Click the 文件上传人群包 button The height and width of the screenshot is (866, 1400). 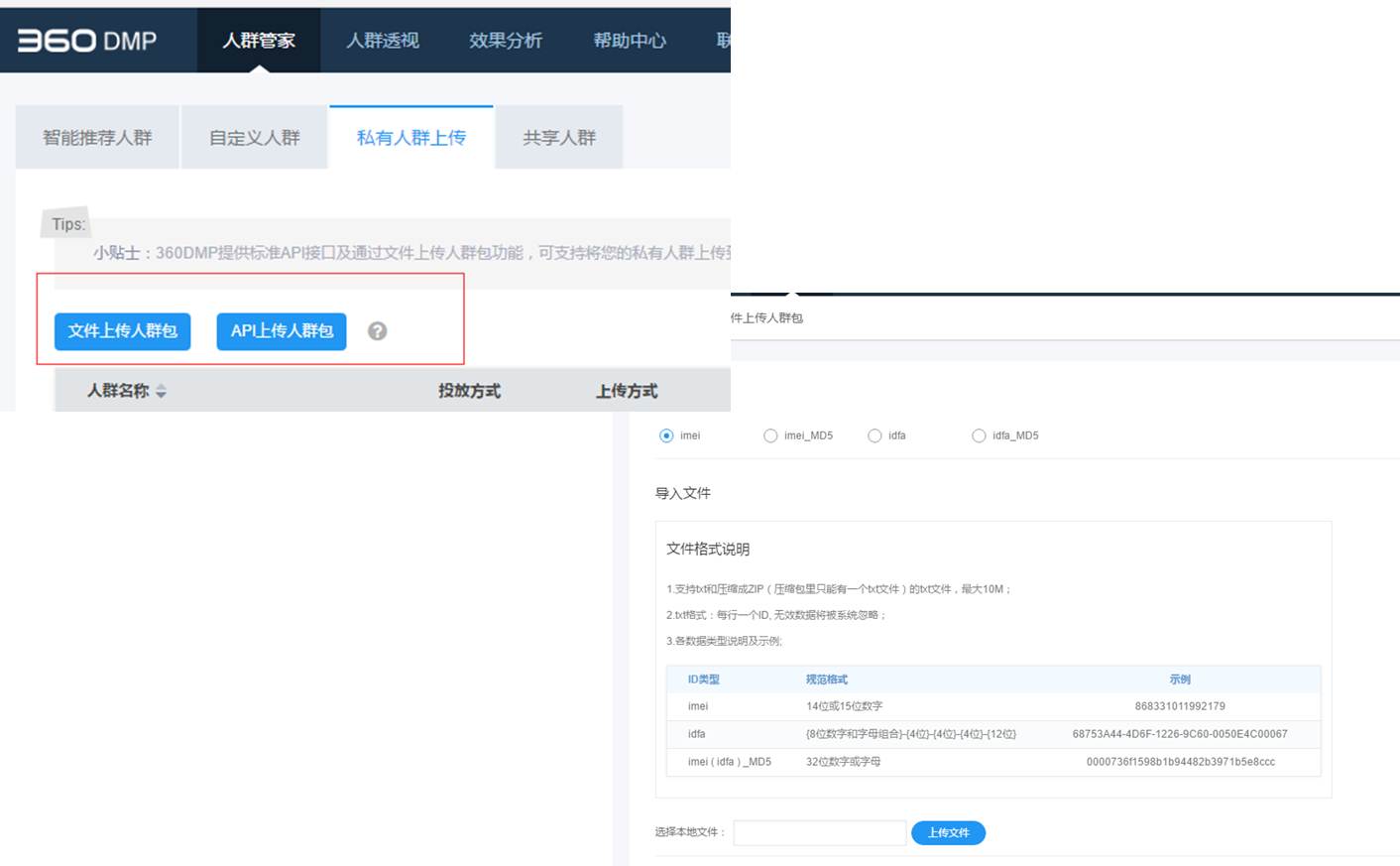(x=122, y=331)
